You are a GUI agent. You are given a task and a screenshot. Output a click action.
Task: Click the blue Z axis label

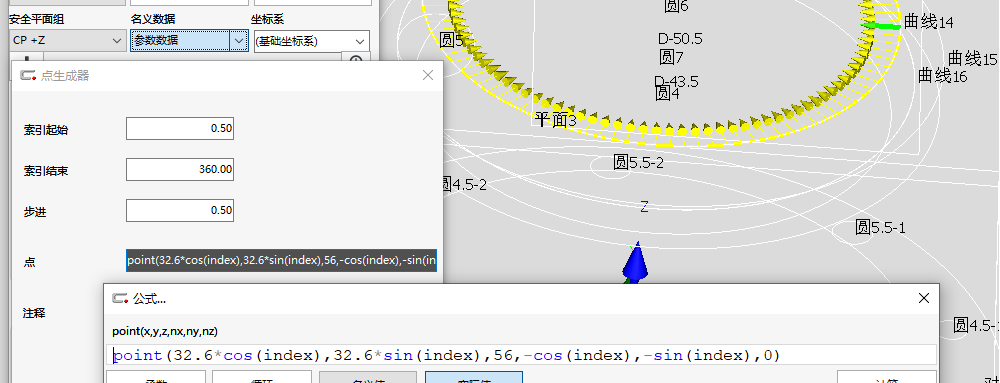click(x=644, y=206)
